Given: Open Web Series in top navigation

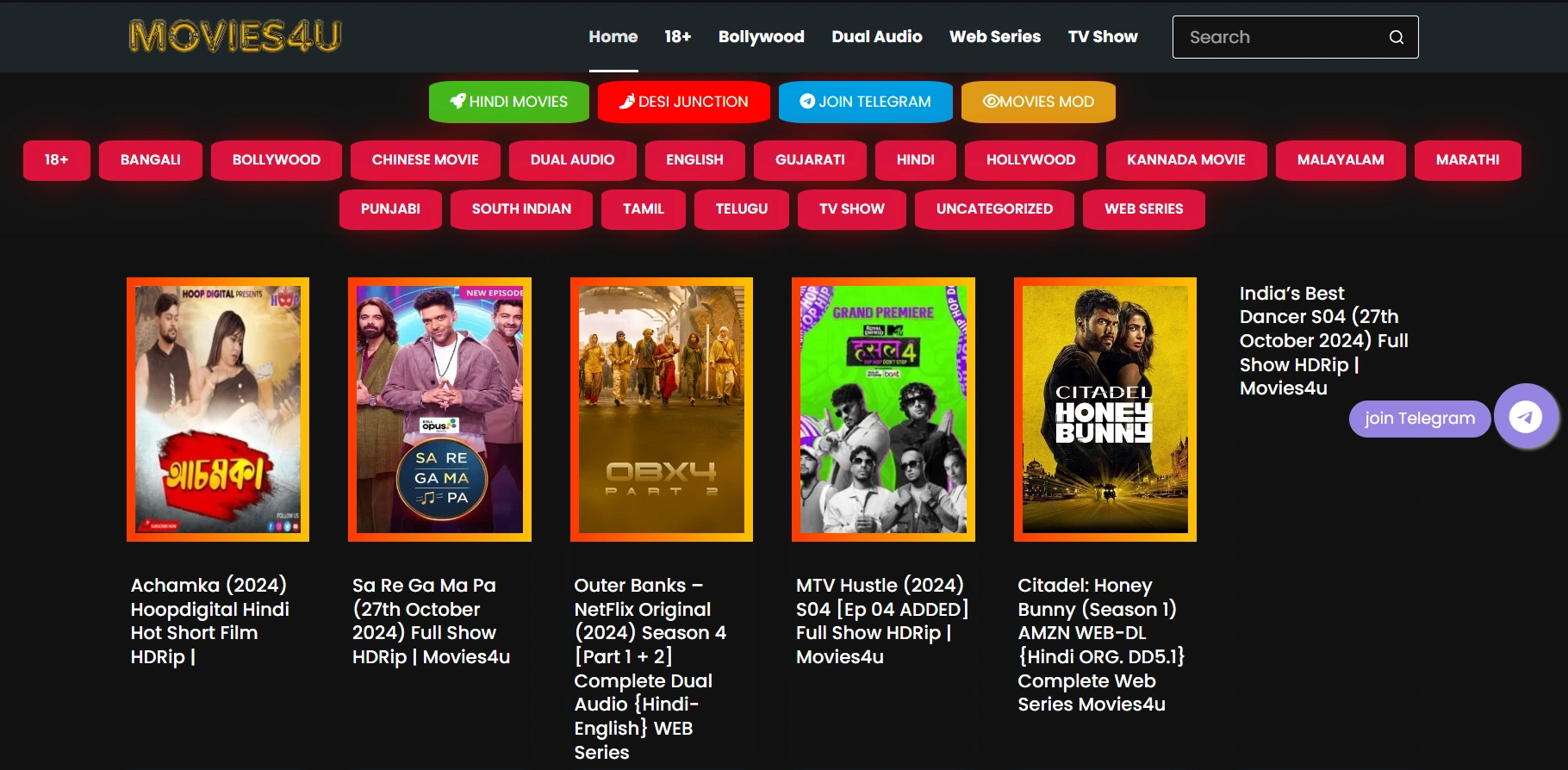Looking at the screenshot, I should [995, 37].
